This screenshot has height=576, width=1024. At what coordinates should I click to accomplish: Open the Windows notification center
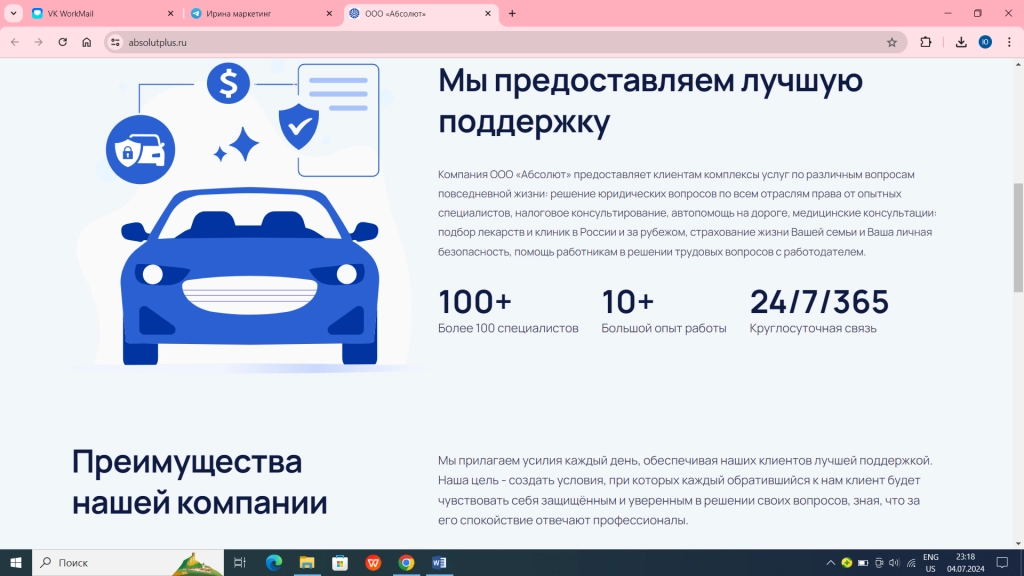point(1002,563)
